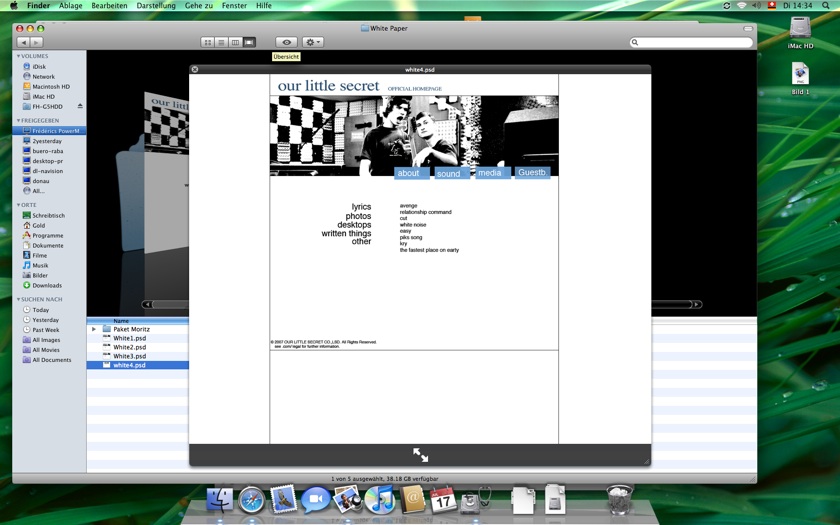Switch Finder to icon view

click(207, 42)
